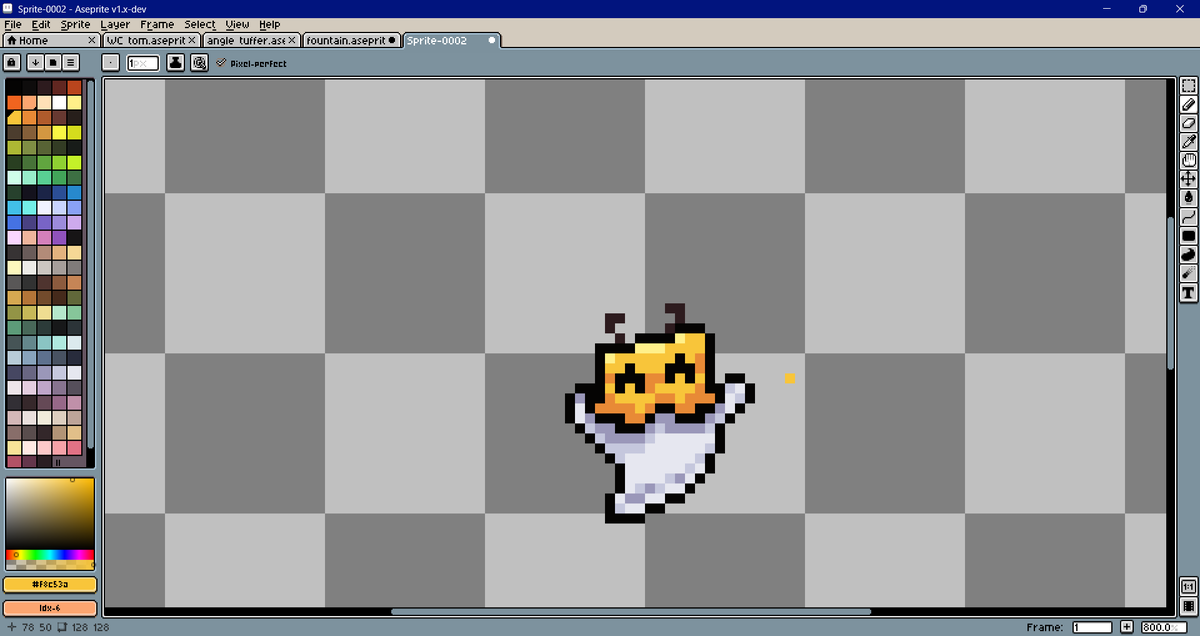Open the File menu
Viewport: 1200px width, 636px height.
click(13, 24)
